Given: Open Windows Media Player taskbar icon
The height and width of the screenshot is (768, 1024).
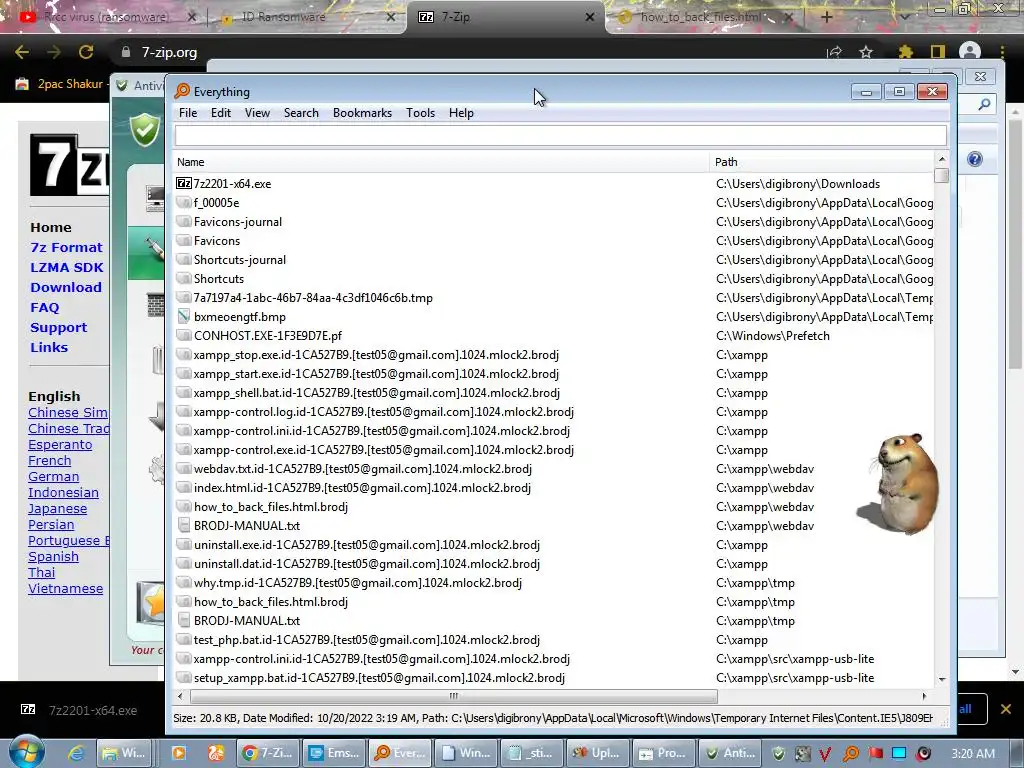Looking at the screenshot, I should [178, 753].
